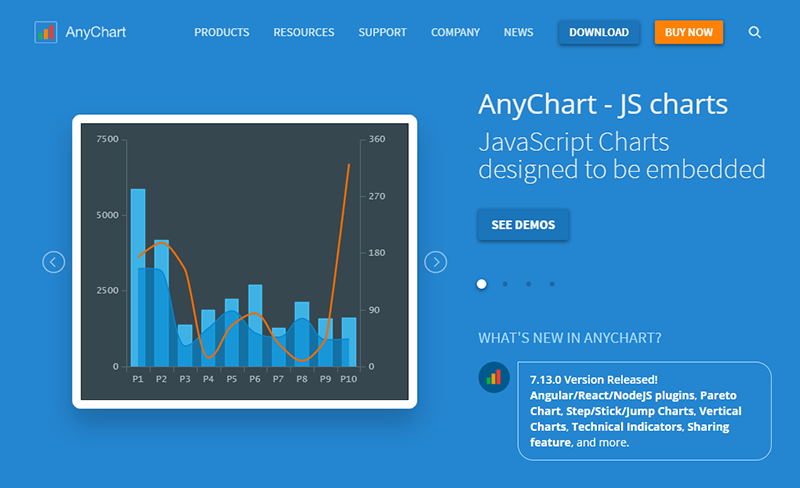Image resolution: width=800 pixels, height=488 pixels.
Task: Click the Technical Indicators link
Action: pos(627,427)
